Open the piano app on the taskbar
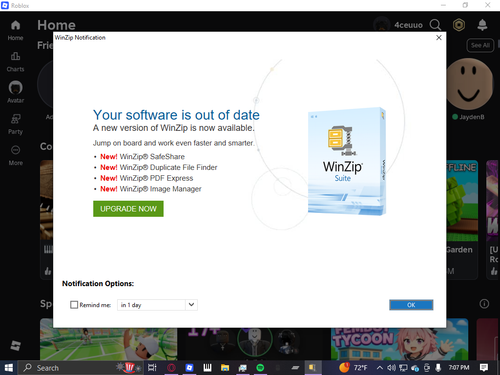The height and width of the screenshot is (375, 500). (x=207, y=368)
